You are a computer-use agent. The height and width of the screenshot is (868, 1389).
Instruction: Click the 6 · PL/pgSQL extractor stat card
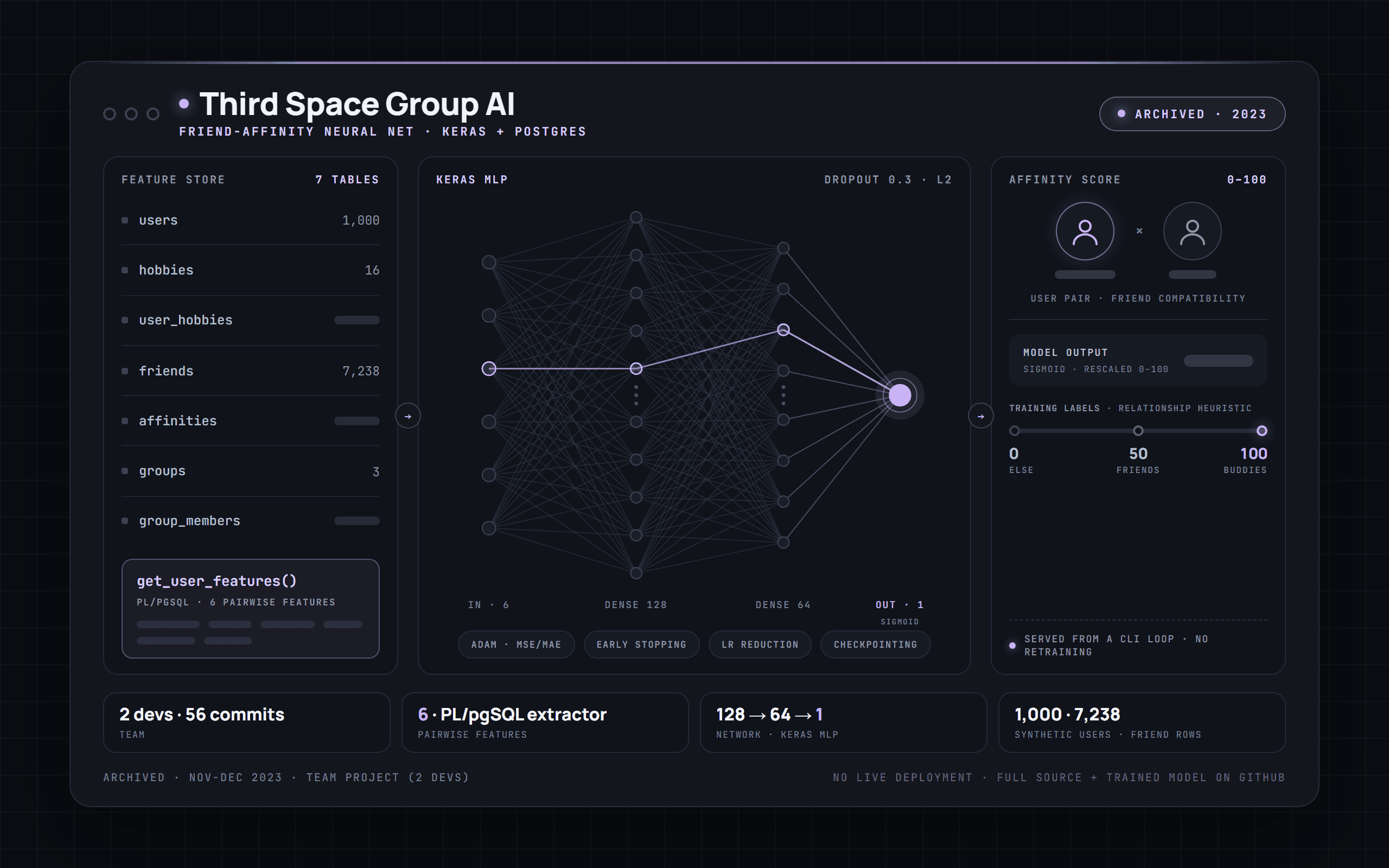coord(545,723)
